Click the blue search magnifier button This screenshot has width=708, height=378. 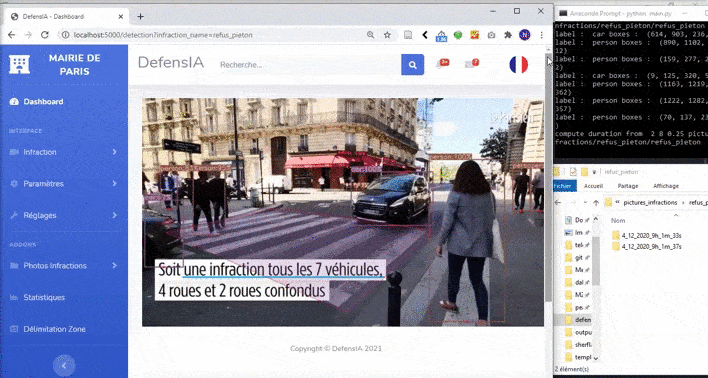(x=412, y=65)
